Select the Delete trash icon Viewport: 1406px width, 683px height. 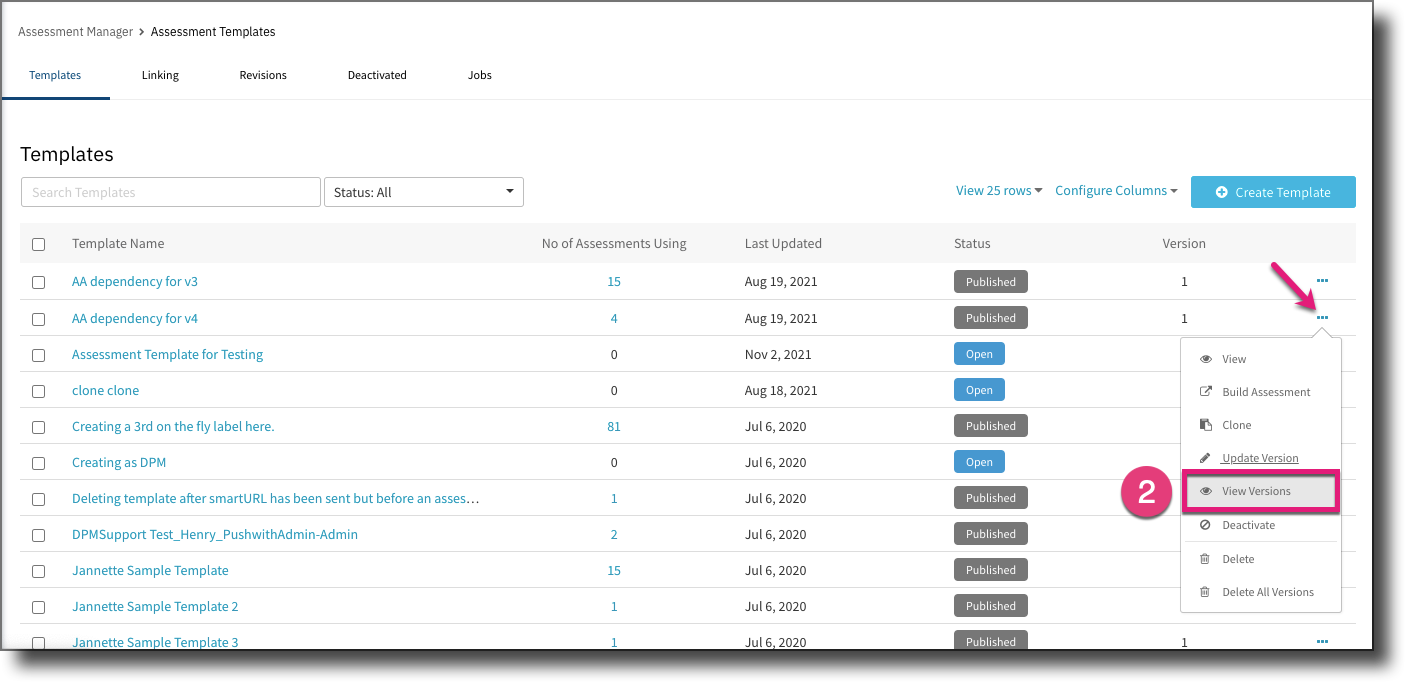(1206, 558)
